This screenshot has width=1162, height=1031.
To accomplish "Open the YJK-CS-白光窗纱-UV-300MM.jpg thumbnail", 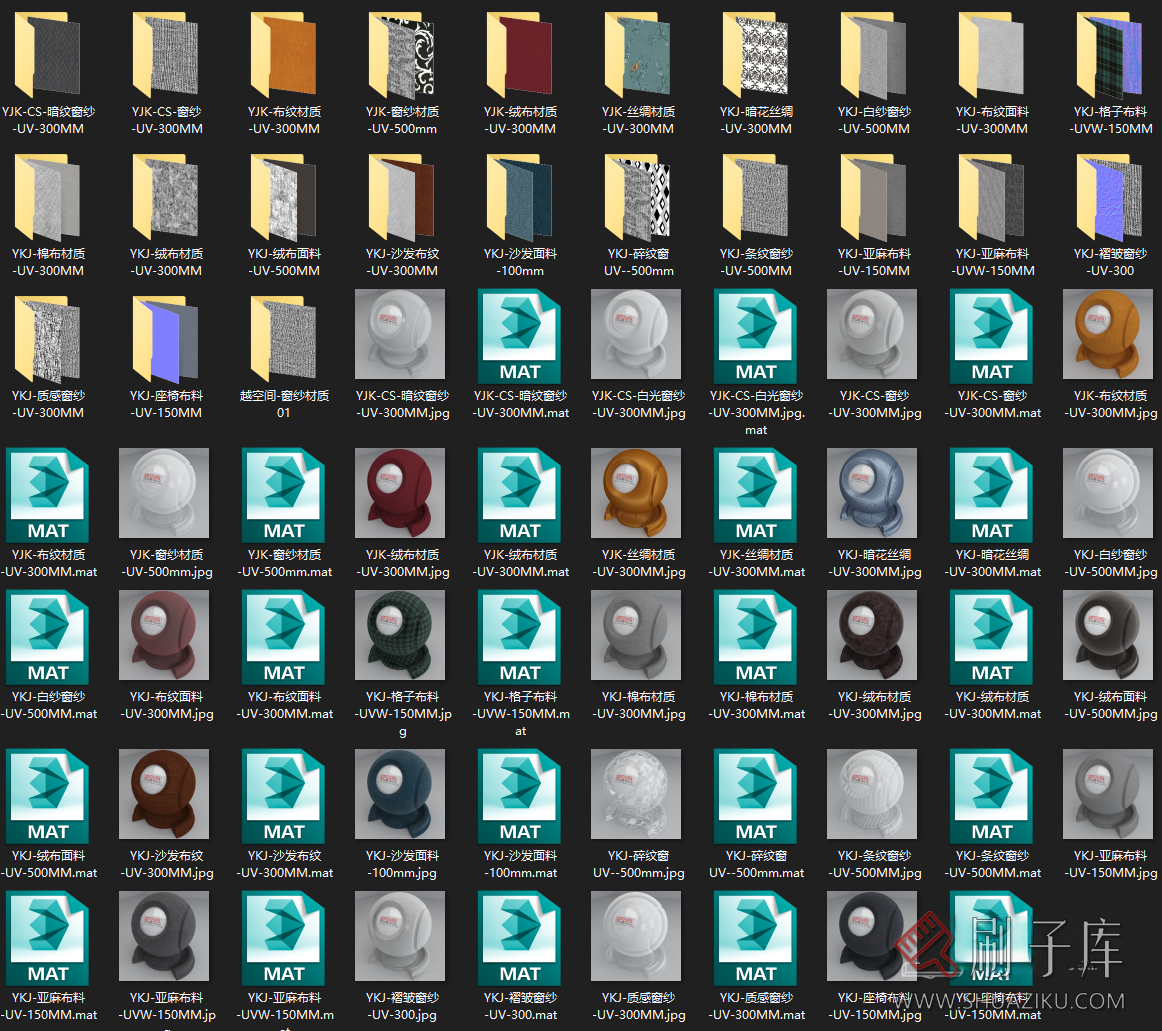I will [638, 336].
